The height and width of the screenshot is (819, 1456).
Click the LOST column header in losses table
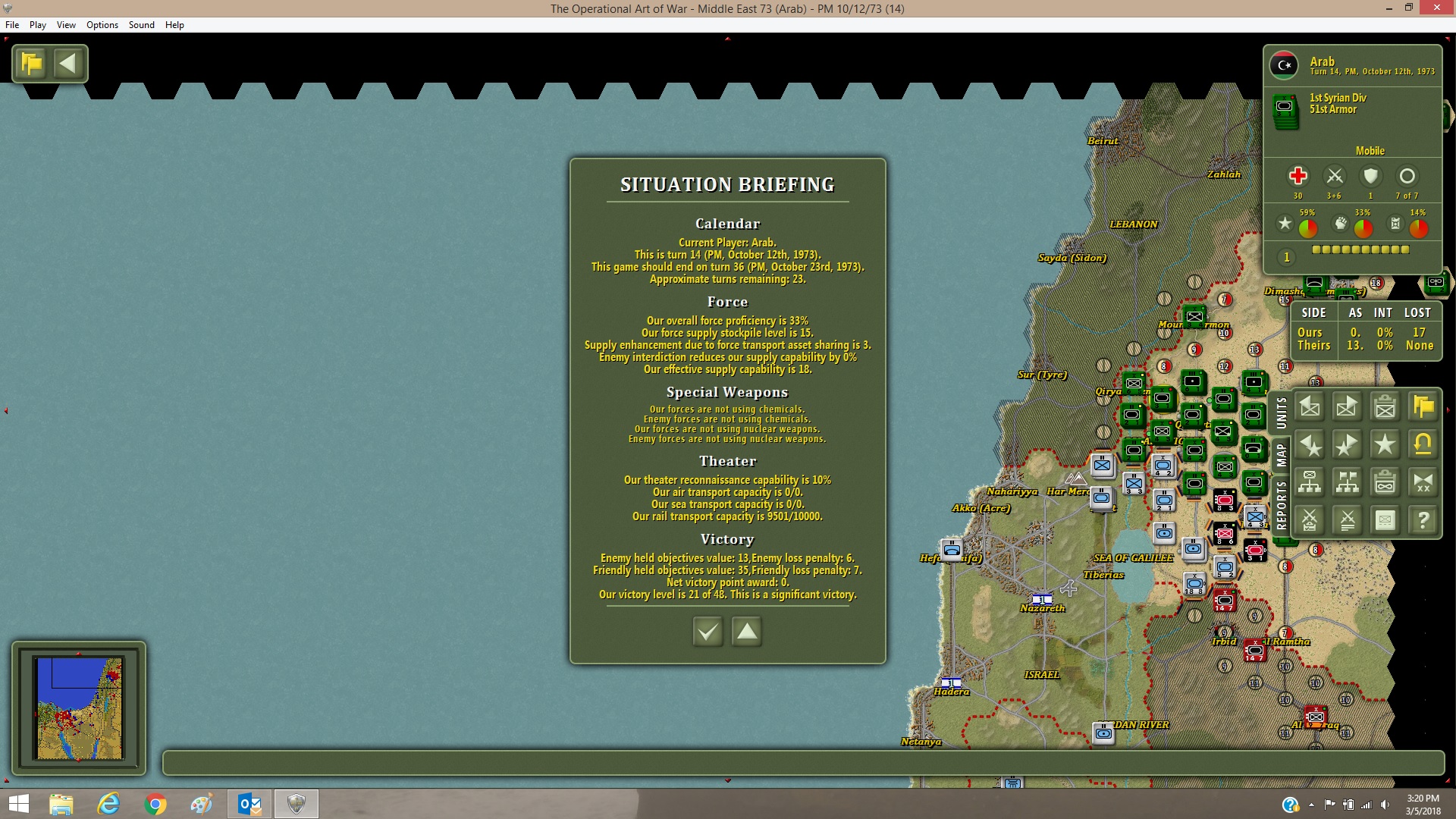click(1417, 312)
